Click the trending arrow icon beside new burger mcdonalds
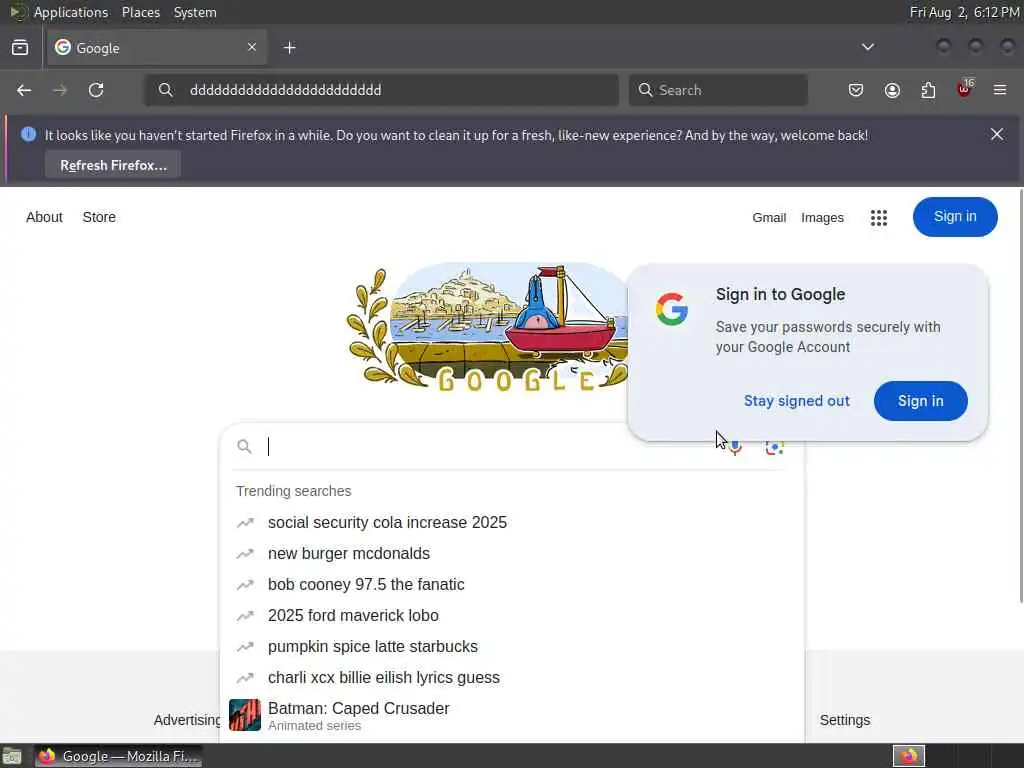 point(245,554)
